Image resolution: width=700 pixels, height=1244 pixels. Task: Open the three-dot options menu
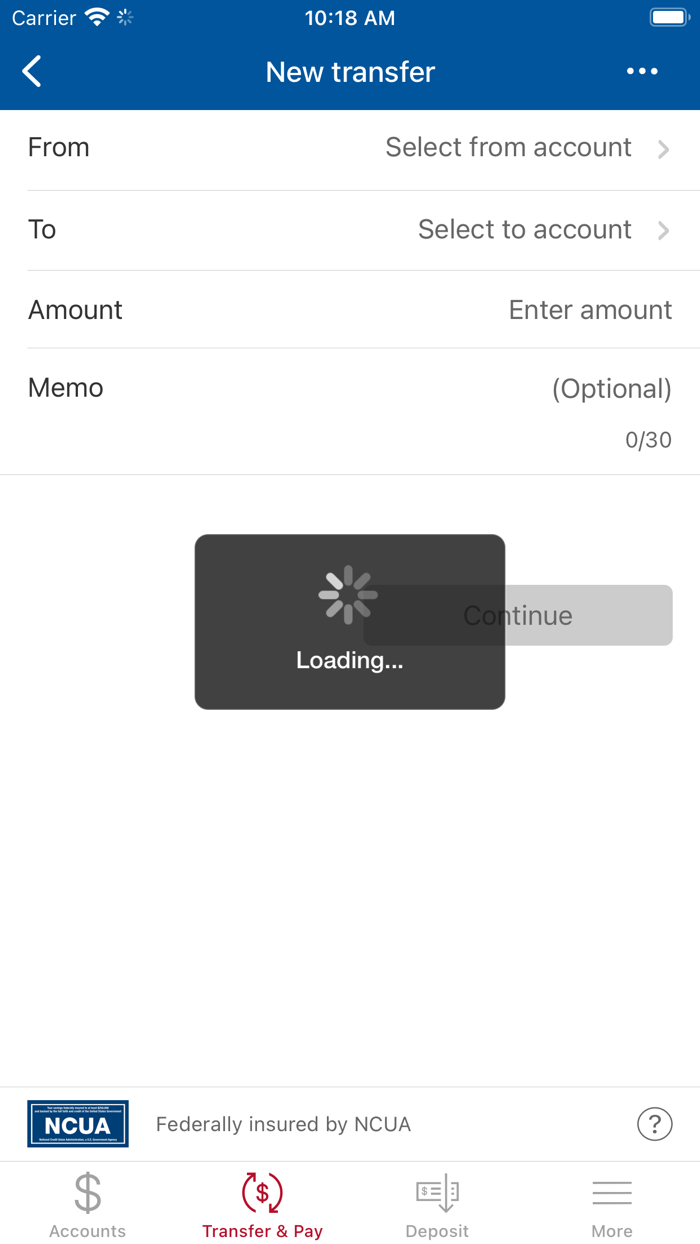point(642,72)
